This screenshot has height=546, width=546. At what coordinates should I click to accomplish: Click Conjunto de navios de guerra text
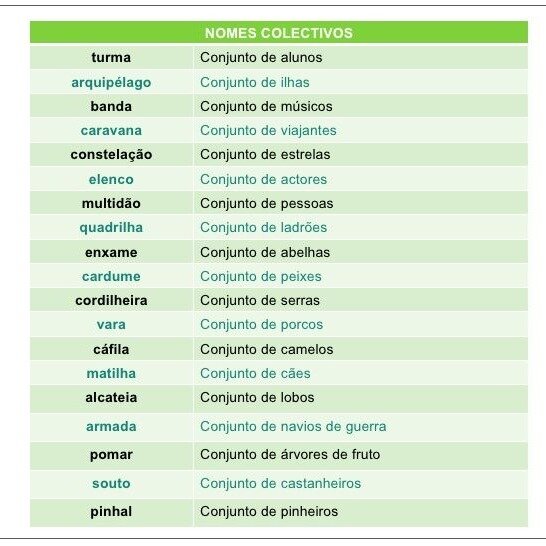[293, 427]
